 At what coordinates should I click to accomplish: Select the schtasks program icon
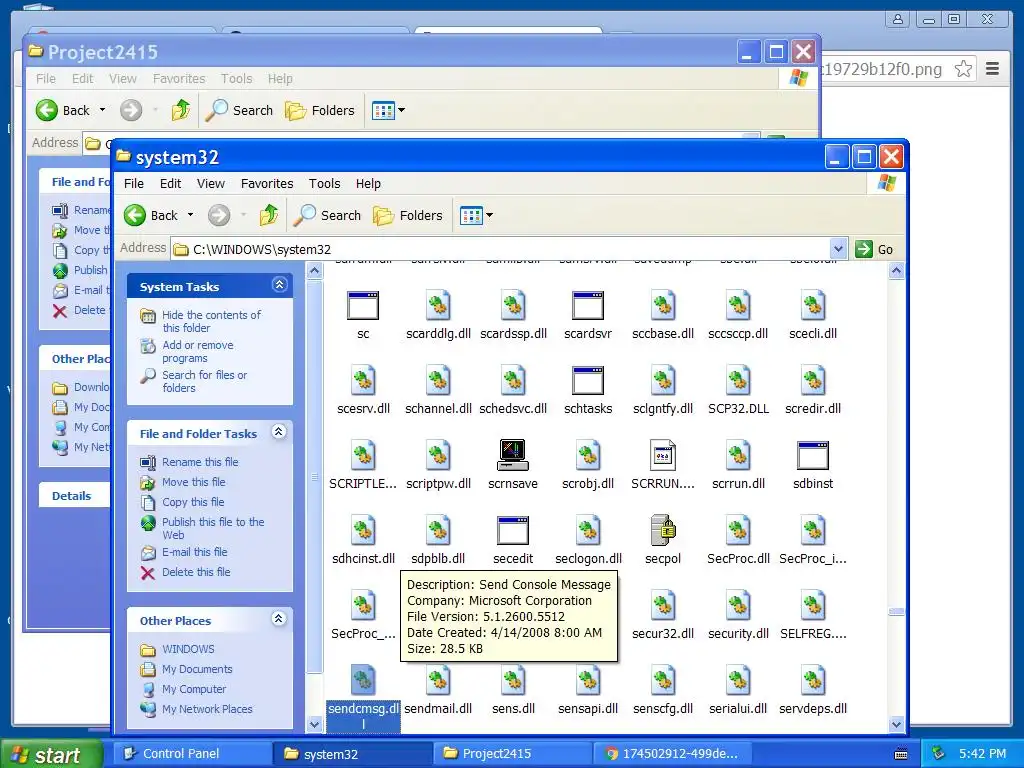588,381
